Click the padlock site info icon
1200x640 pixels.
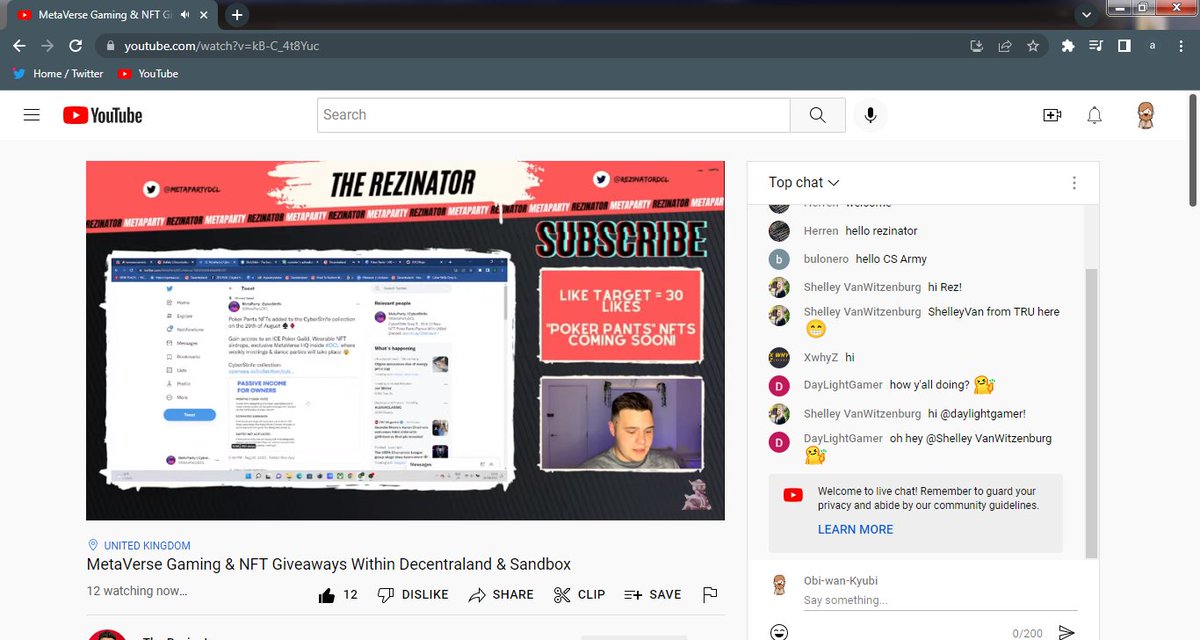coord(109,46)
